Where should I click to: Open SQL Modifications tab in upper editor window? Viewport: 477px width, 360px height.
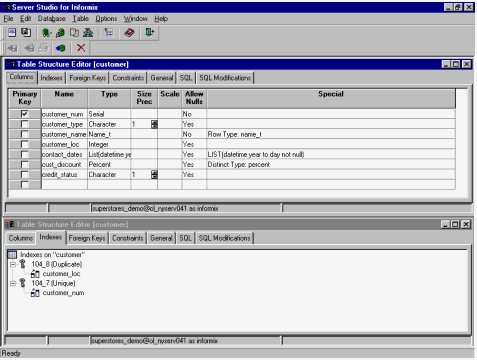(225, 78)
